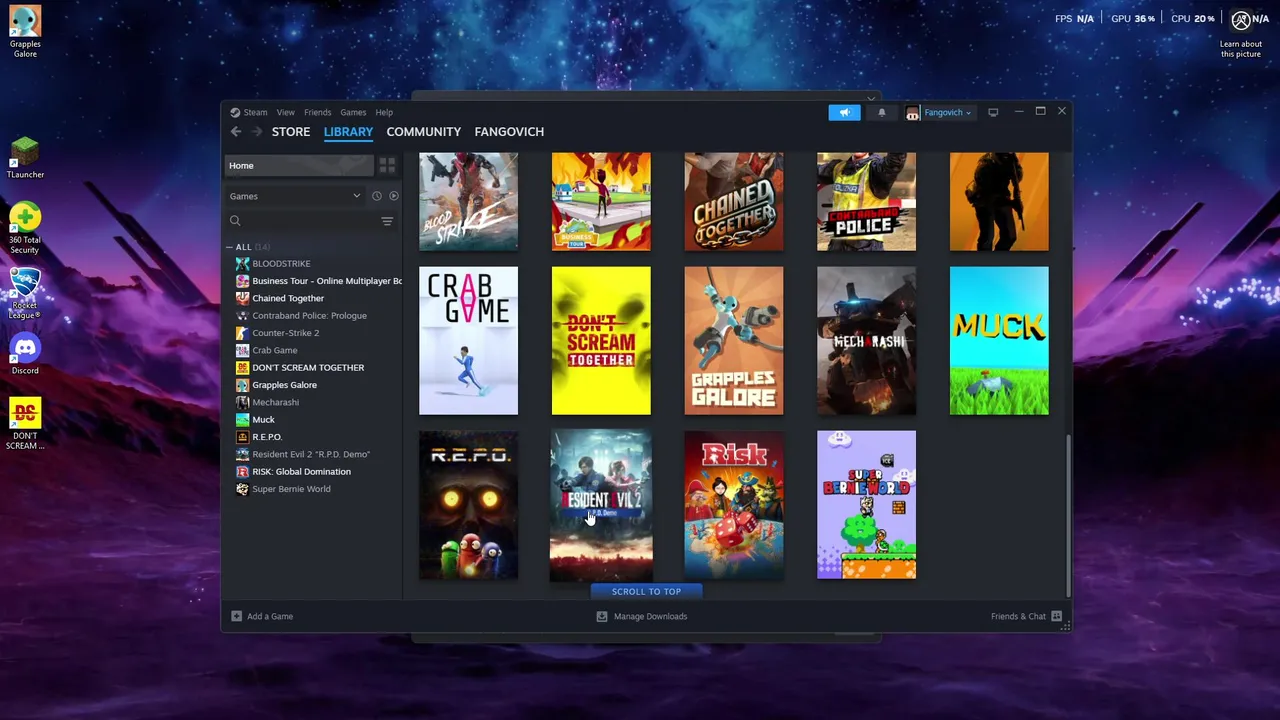1280x720 pixels.
Task: Select the R.E.P.O. cover thumbnail
Action: pos(468,505)
